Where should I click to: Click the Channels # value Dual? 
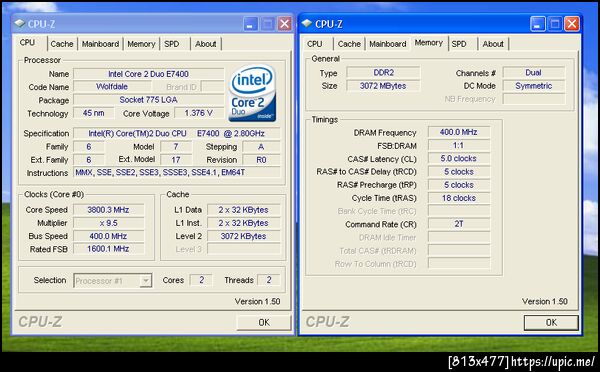534,73
